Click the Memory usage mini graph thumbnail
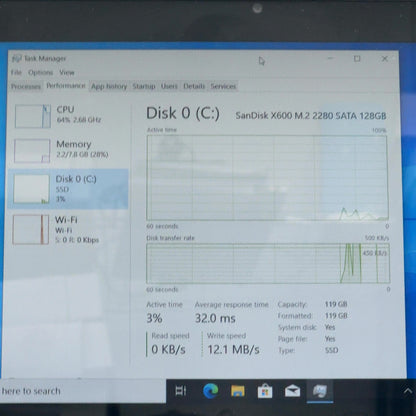 coord(32,151)
